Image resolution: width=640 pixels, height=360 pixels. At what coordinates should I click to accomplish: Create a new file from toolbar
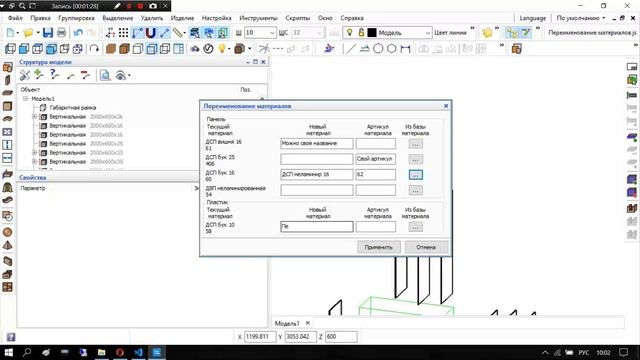(10, 33)
